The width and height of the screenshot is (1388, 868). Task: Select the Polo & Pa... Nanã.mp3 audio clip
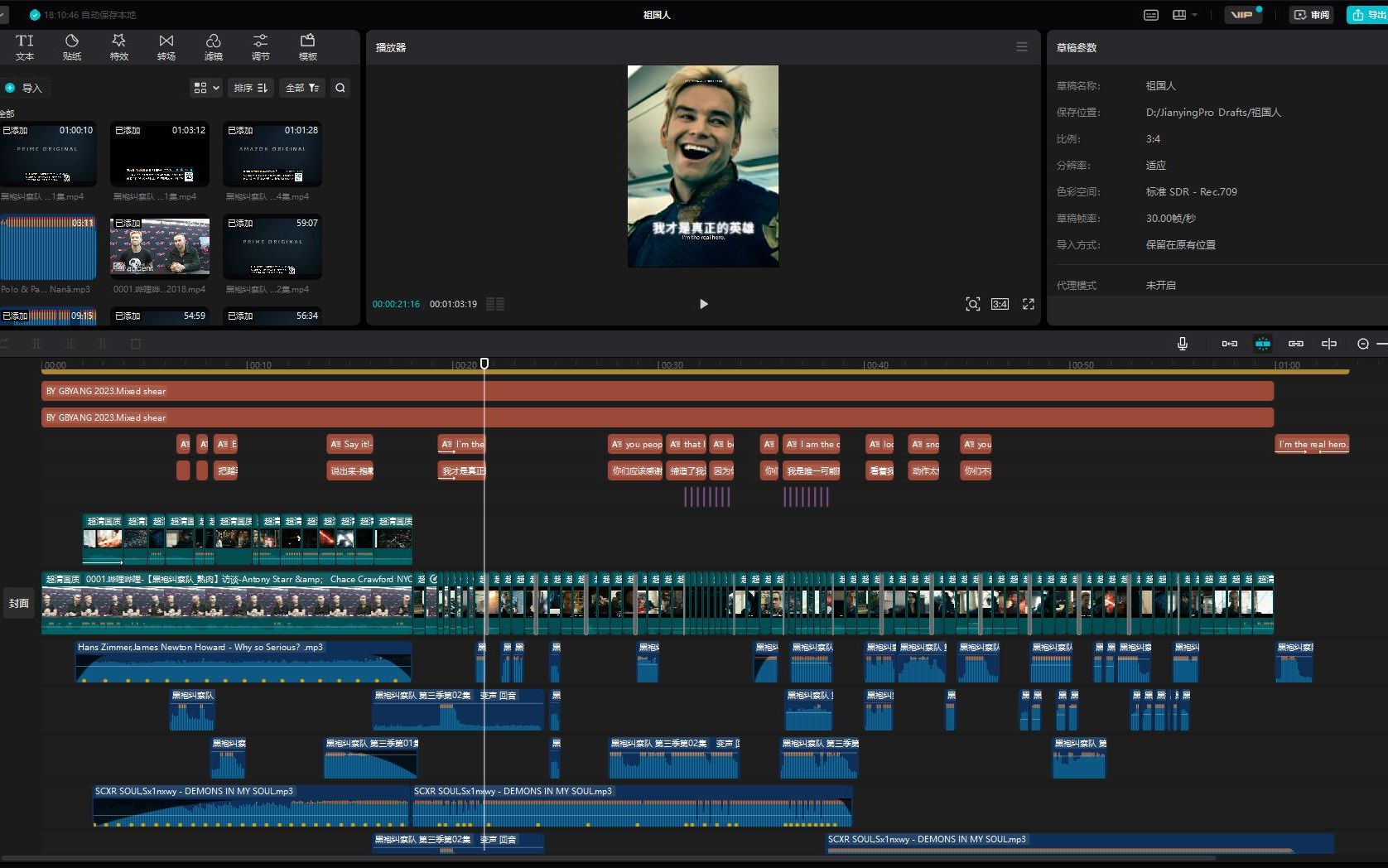click(48, 247)
